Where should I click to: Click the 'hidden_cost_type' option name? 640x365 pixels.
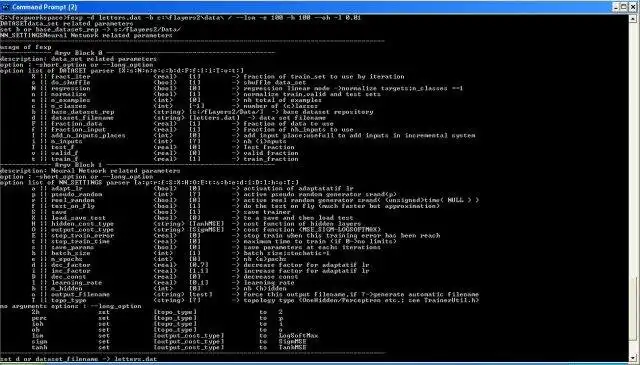[82, 224]
